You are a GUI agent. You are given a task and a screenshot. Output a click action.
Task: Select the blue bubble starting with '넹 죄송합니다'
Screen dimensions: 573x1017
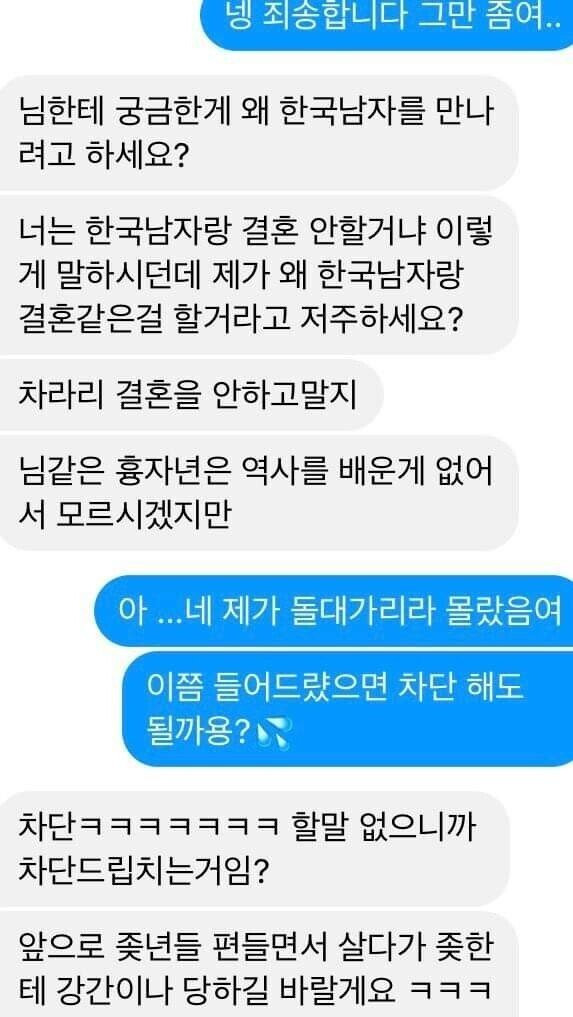coord(389,23)
